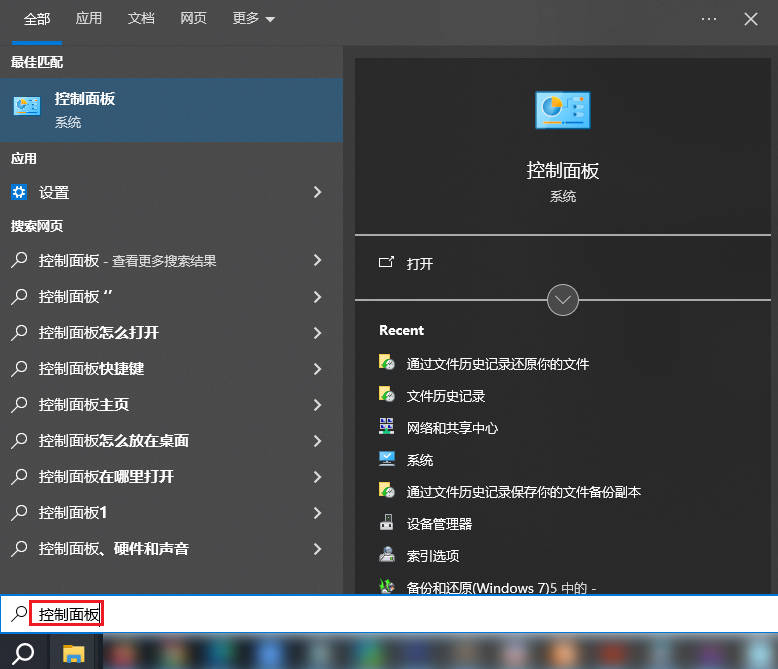Expand more actions with the circle chevron
This screenshot has height=669, width=778.
563,300
